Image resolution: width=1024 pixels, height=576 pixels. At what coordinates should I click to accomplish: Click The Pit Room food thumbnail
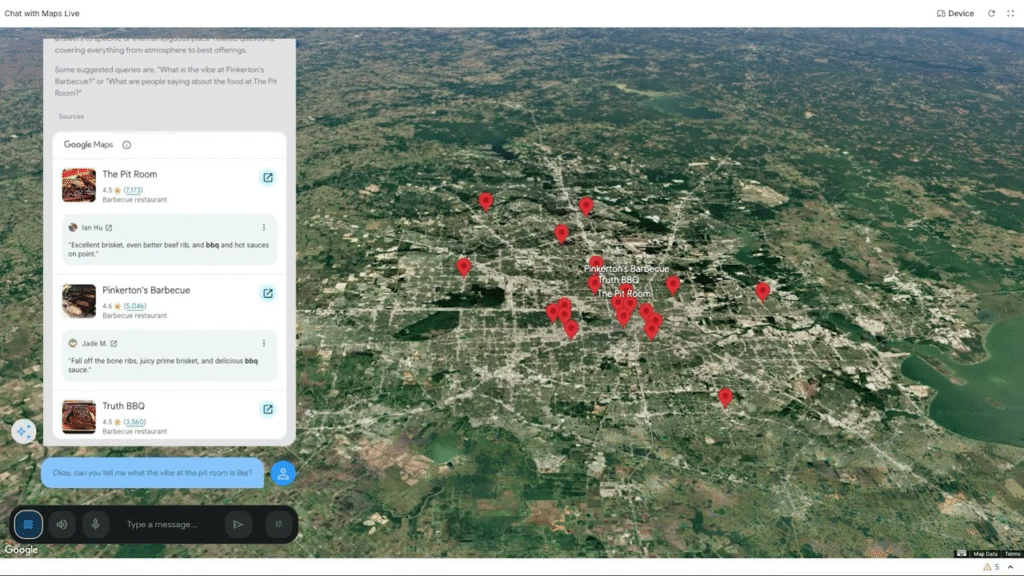(x=79, y=185)
